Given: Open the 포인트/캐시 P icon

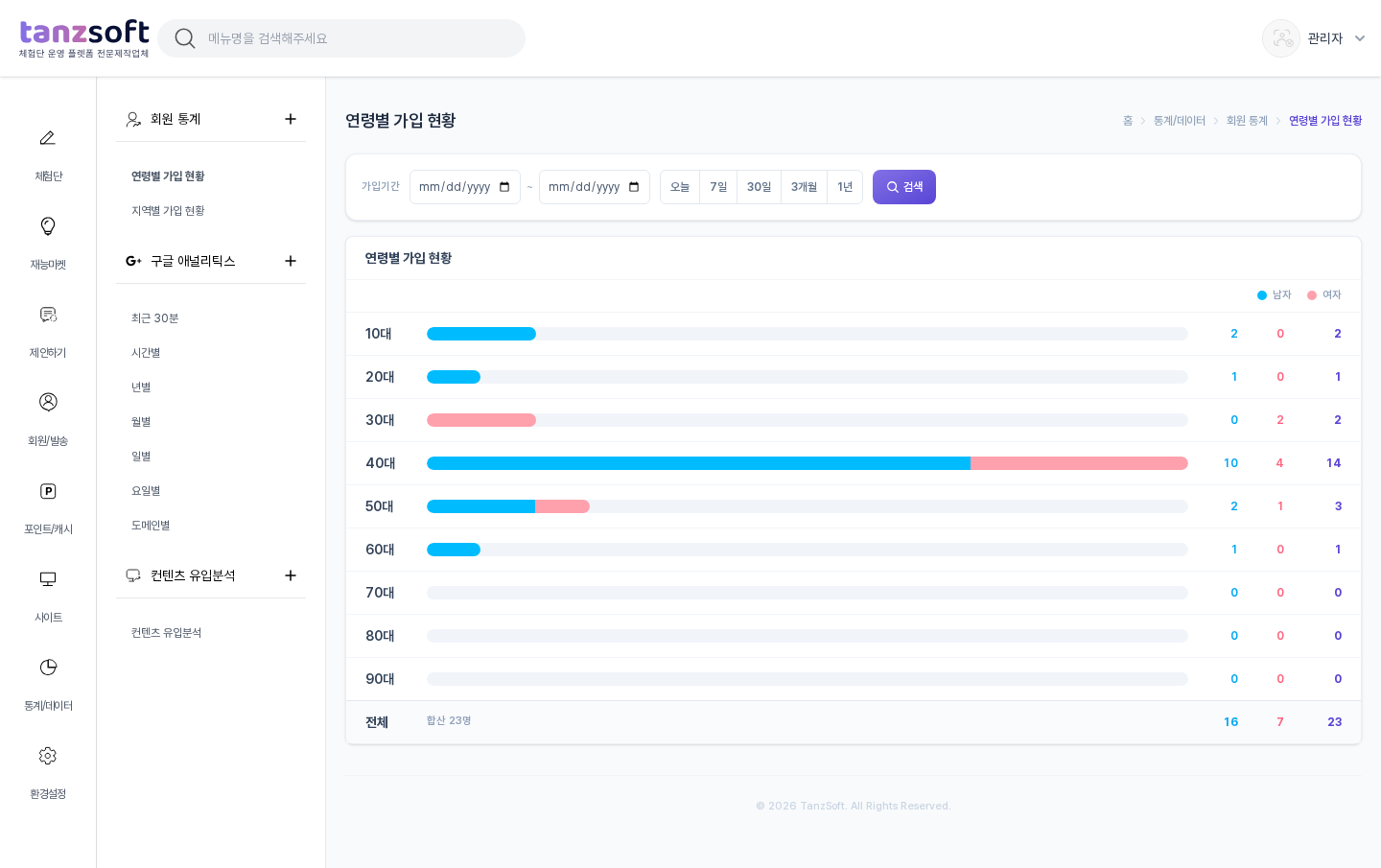Looking at the screenshot, I should point(48,491).
